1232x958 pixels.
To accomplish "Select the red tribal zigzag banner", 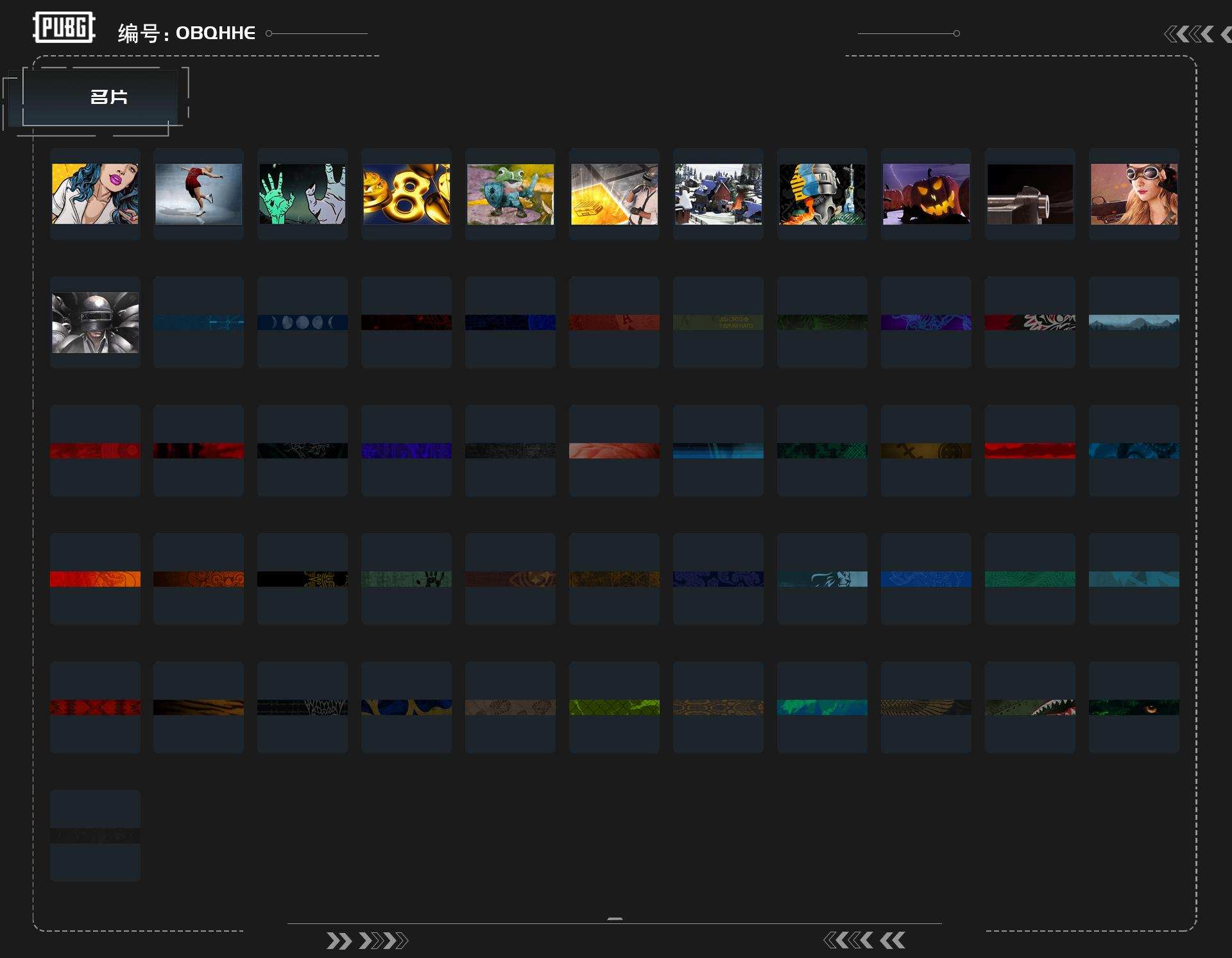I will point(95,707).
